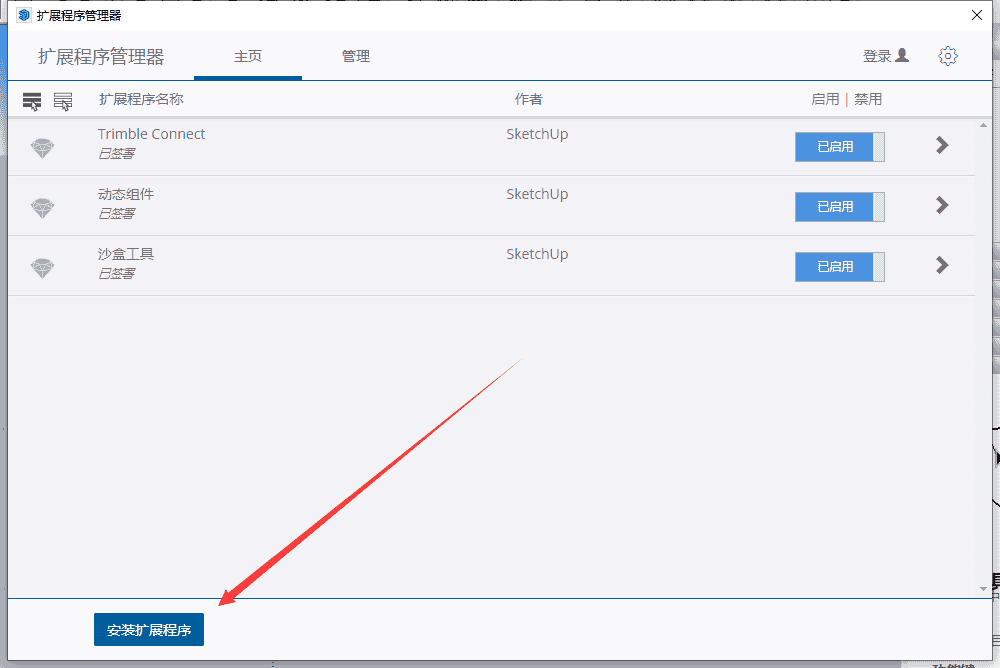Screen dimensions: 1000x668
Task: Expand details arrow for Trimble Connect
Action: [x=942, y=145]
